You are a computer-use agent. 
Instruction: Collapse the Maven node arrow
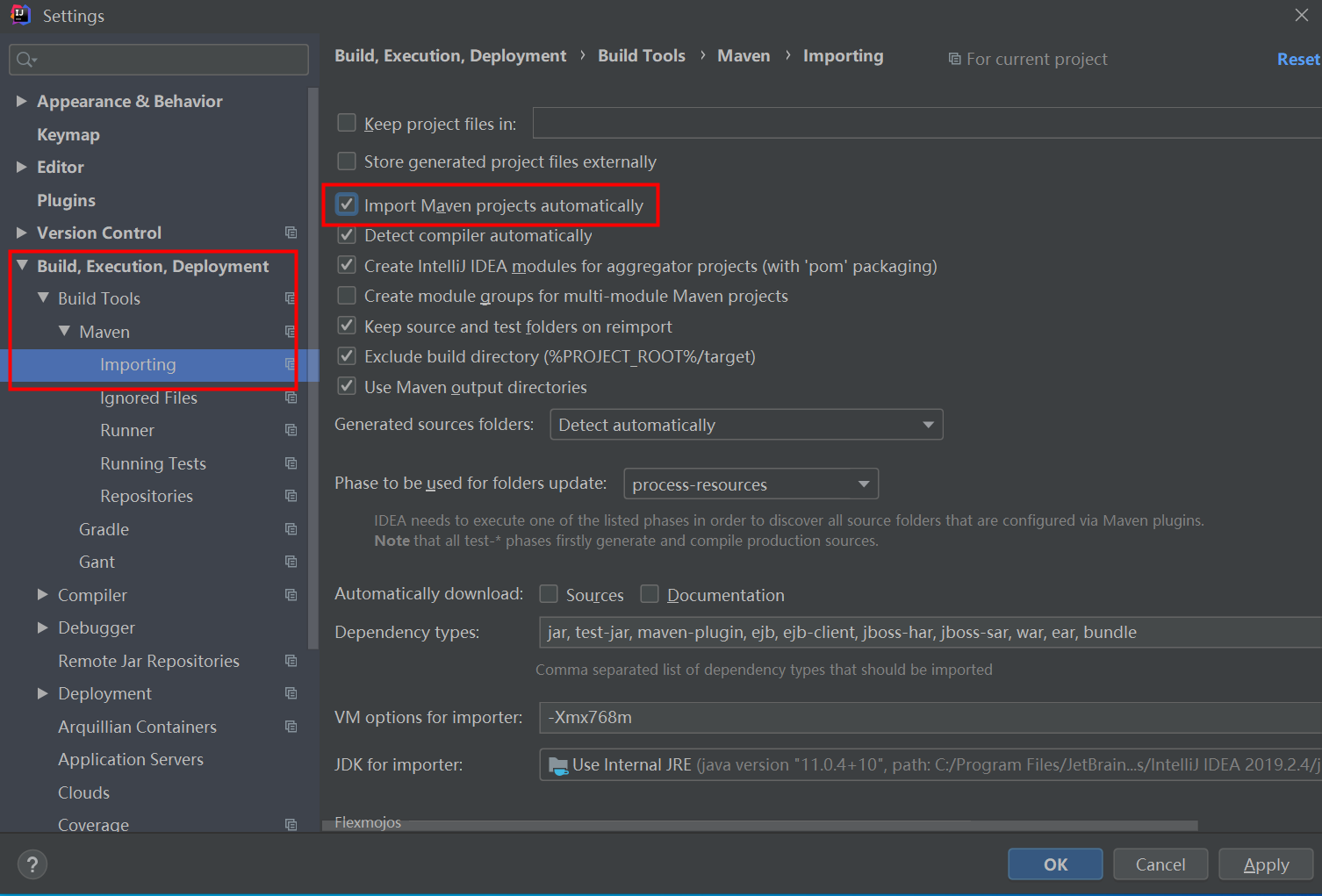64,331
